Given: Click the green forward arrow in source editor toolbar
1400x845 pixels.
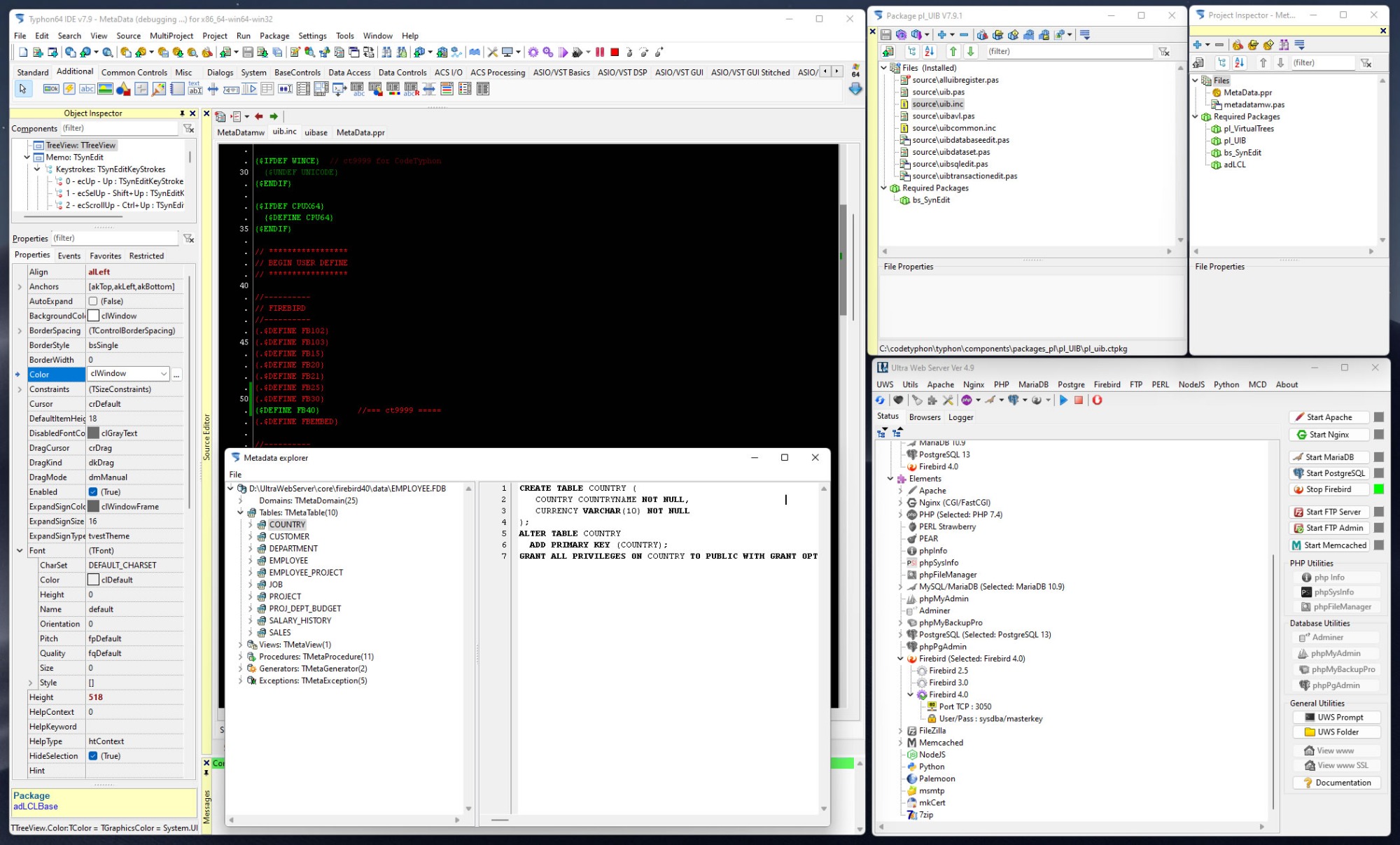Looking at the screenshot, I should click(274, 117).
